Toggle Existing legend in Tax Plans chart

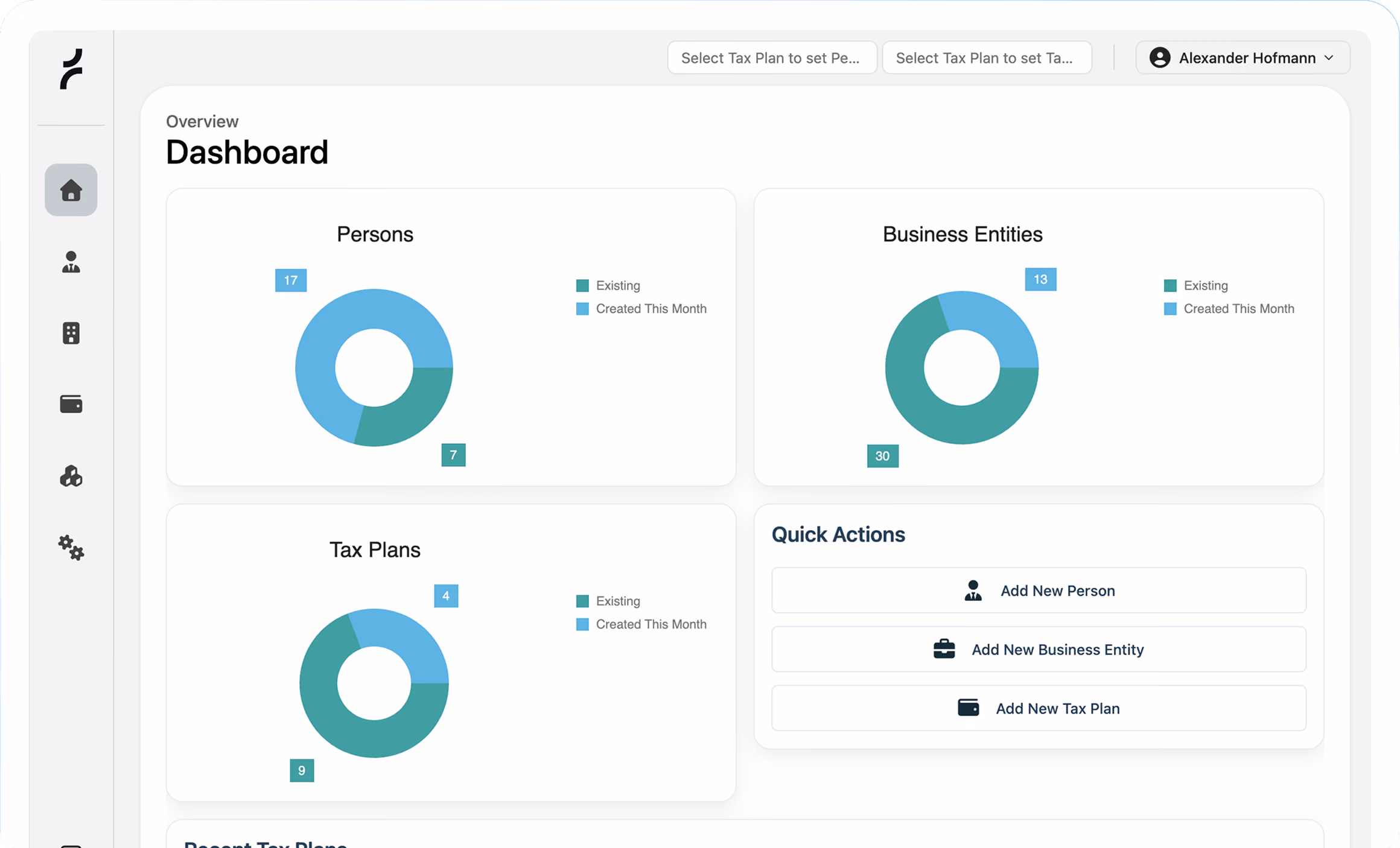[608, 601]
